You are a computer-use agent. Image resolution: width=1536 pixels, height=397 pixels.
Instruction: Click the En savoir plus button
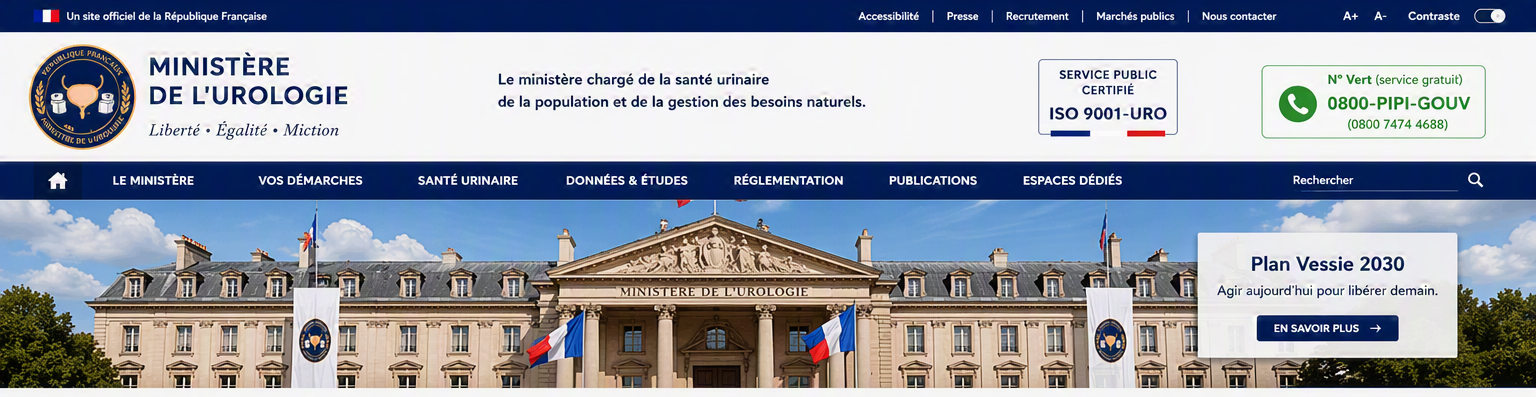pyautogui.click(x=1327, y=328)
